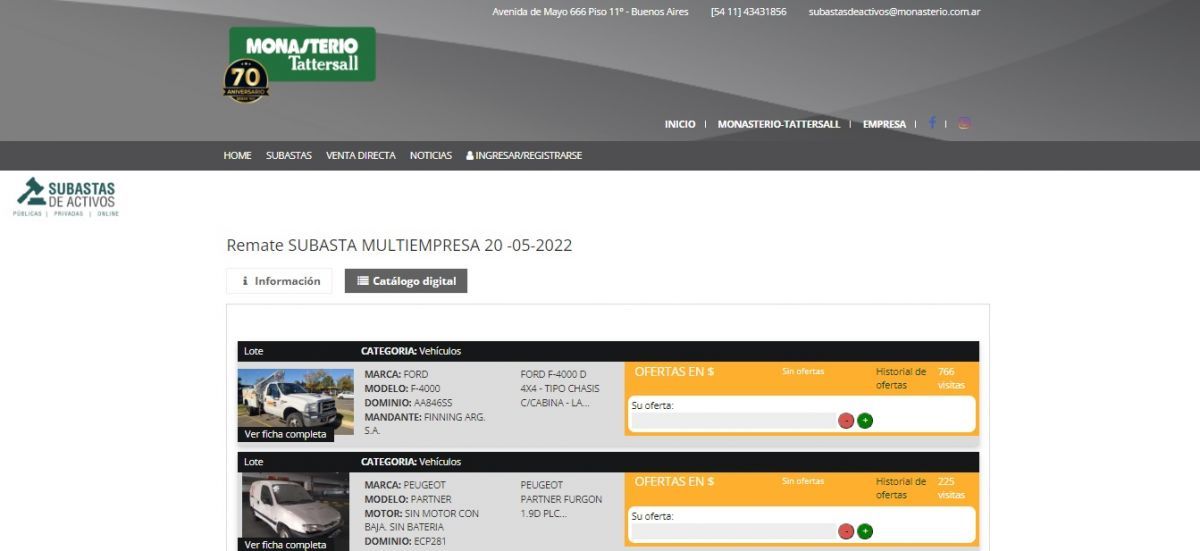
Task: Open SUBASTAS menu item
Action: pos(289,156)
